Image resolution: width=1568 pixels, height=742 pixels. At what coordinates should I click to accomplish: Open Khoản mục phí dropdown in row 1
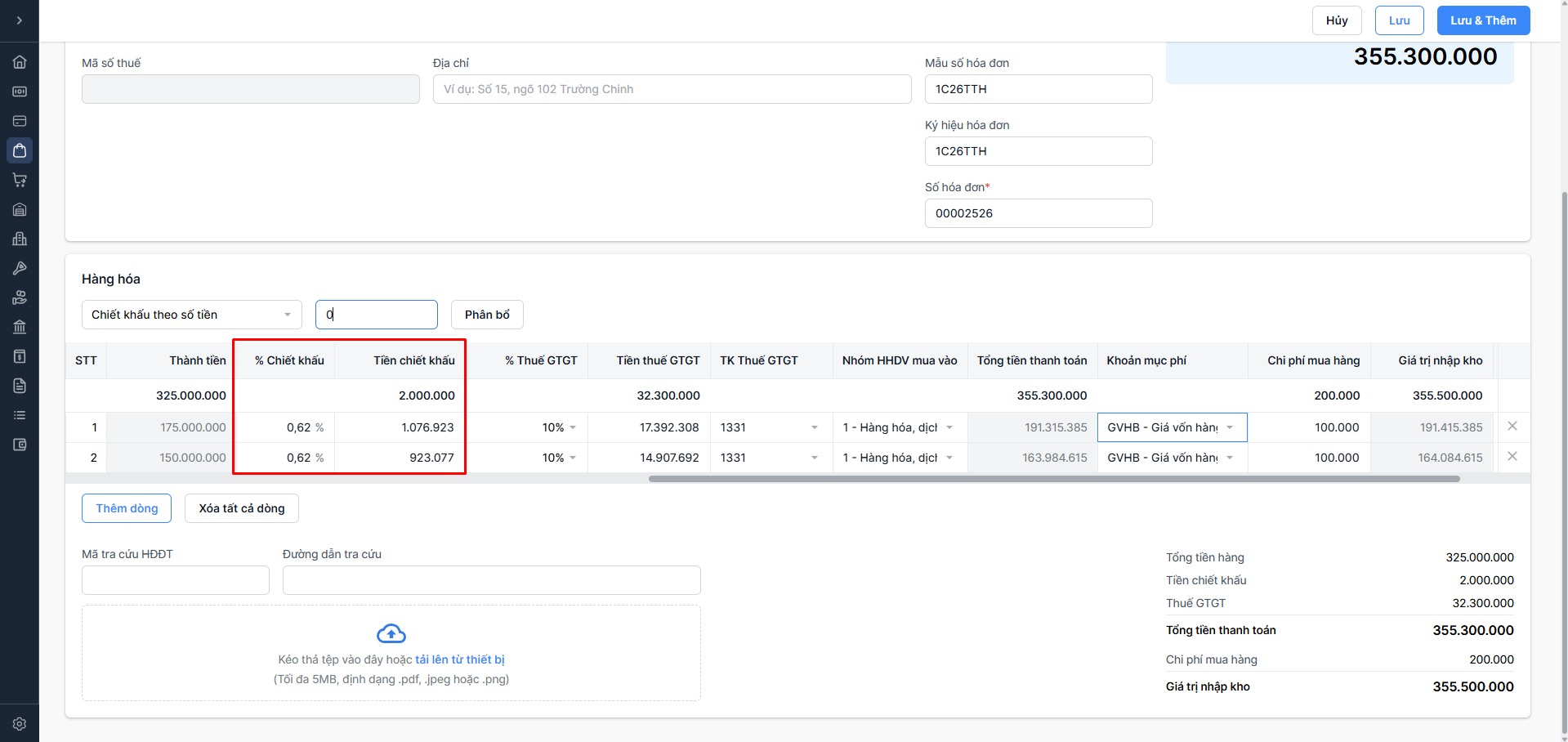point(1229,427)
